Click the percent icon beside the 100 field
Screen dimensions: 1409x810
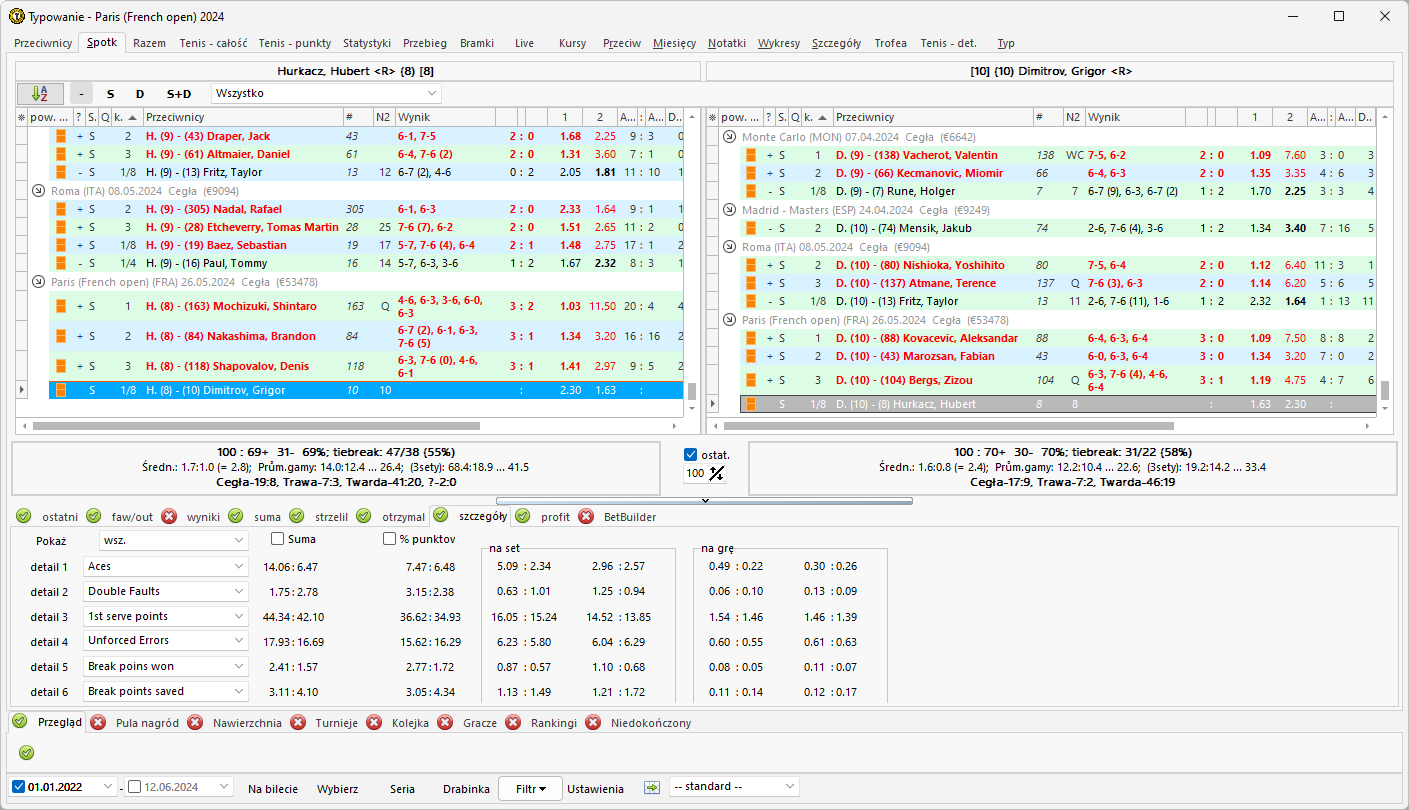point(716,473)
